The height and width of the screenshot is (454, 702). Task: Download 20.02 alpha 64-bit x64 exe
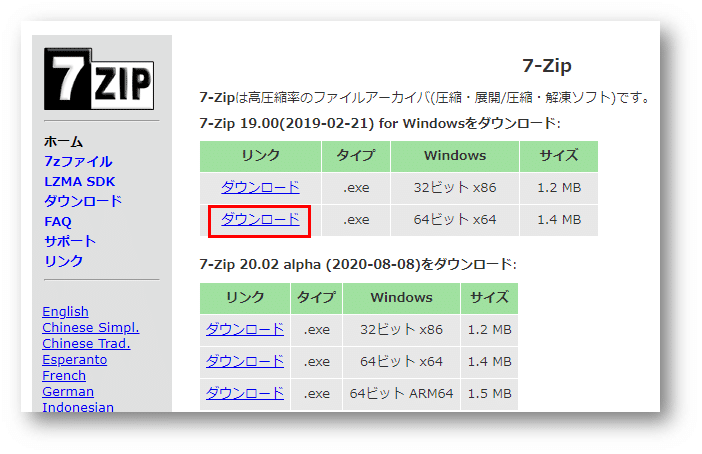(x=245, y=361)
